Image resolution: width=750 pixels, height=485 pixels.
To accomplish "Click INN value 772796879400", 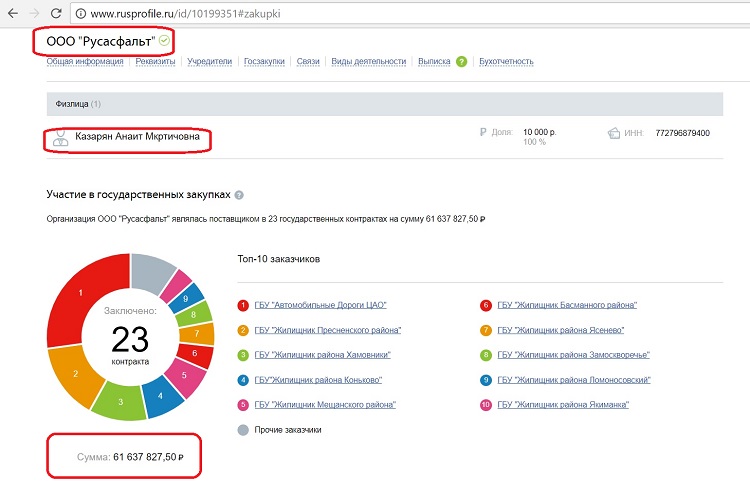I will click(x=683, y=133).
